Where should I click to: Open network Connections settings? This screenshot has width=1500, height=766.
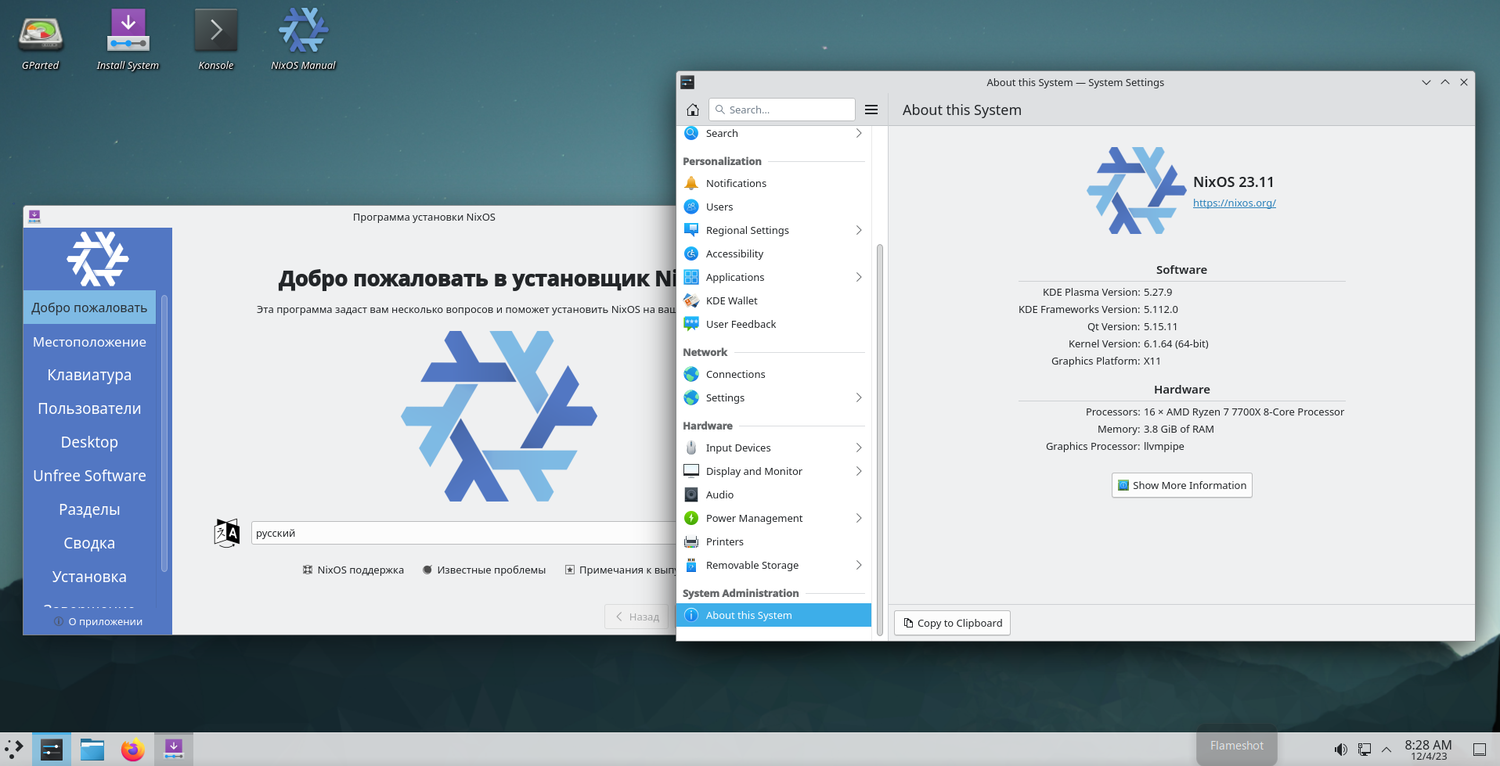774,374
